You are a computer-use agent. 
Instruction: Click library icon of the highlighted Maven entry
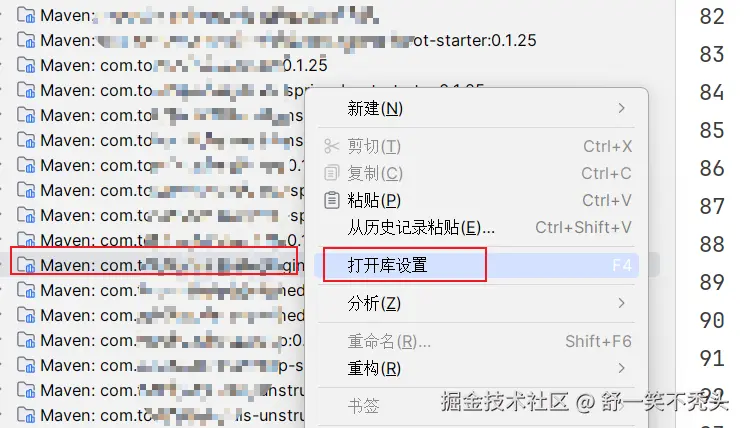click(x=26, y=265)
